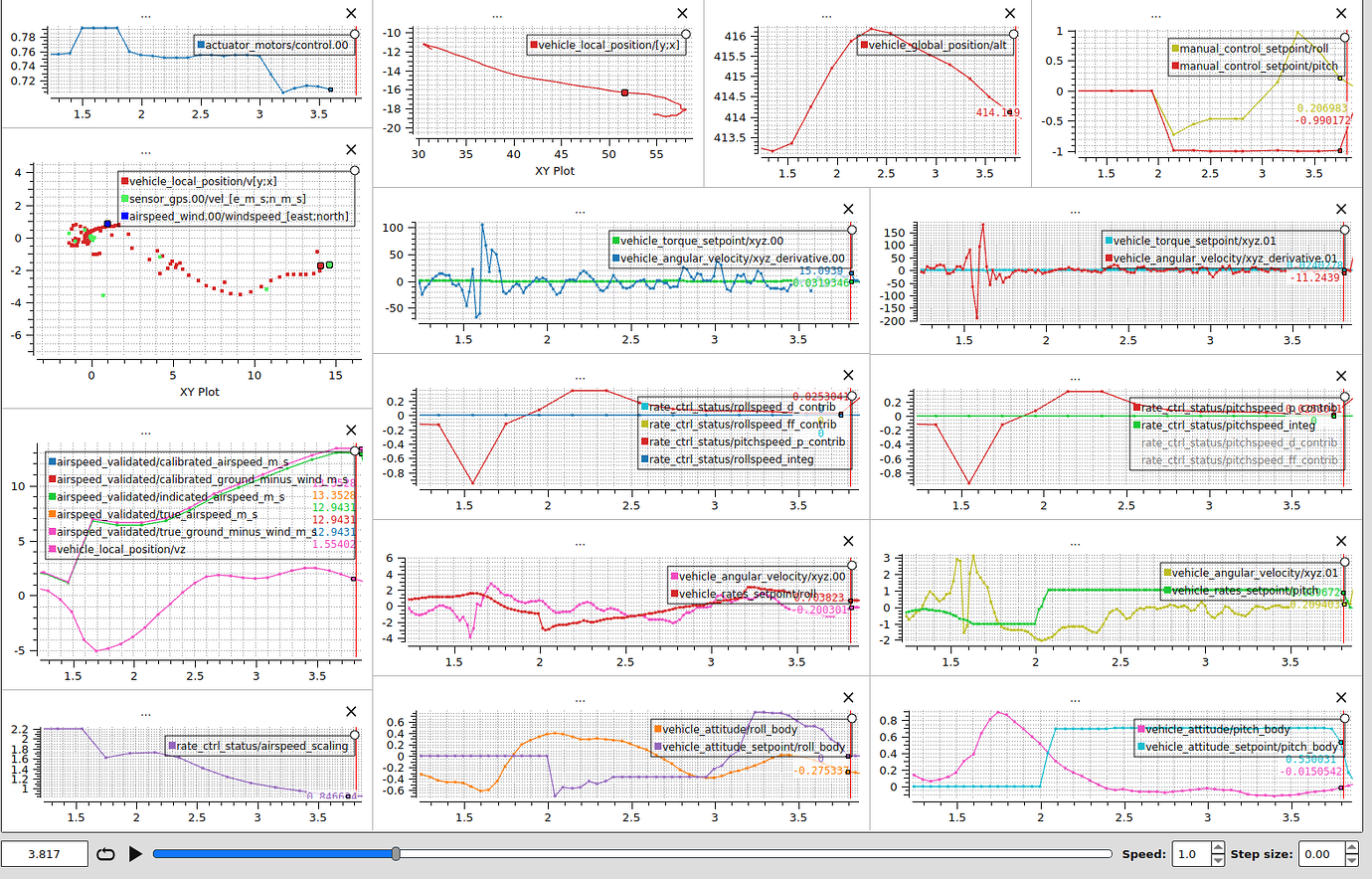Click the title dots above actuator_motors plot
The image size is (1372, 879).
146,17
